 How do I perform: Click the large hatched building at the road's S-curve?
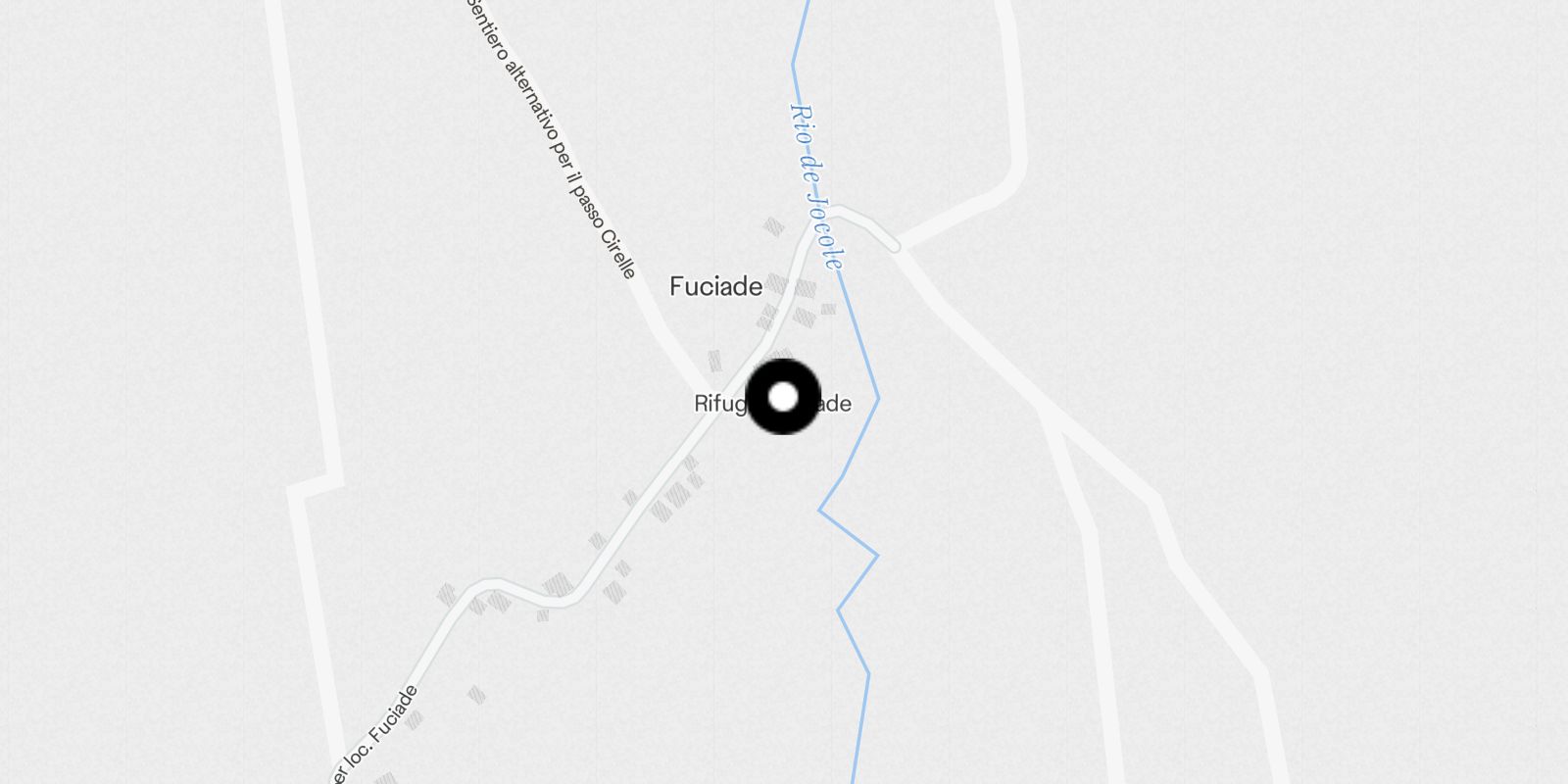coord(559,586)
